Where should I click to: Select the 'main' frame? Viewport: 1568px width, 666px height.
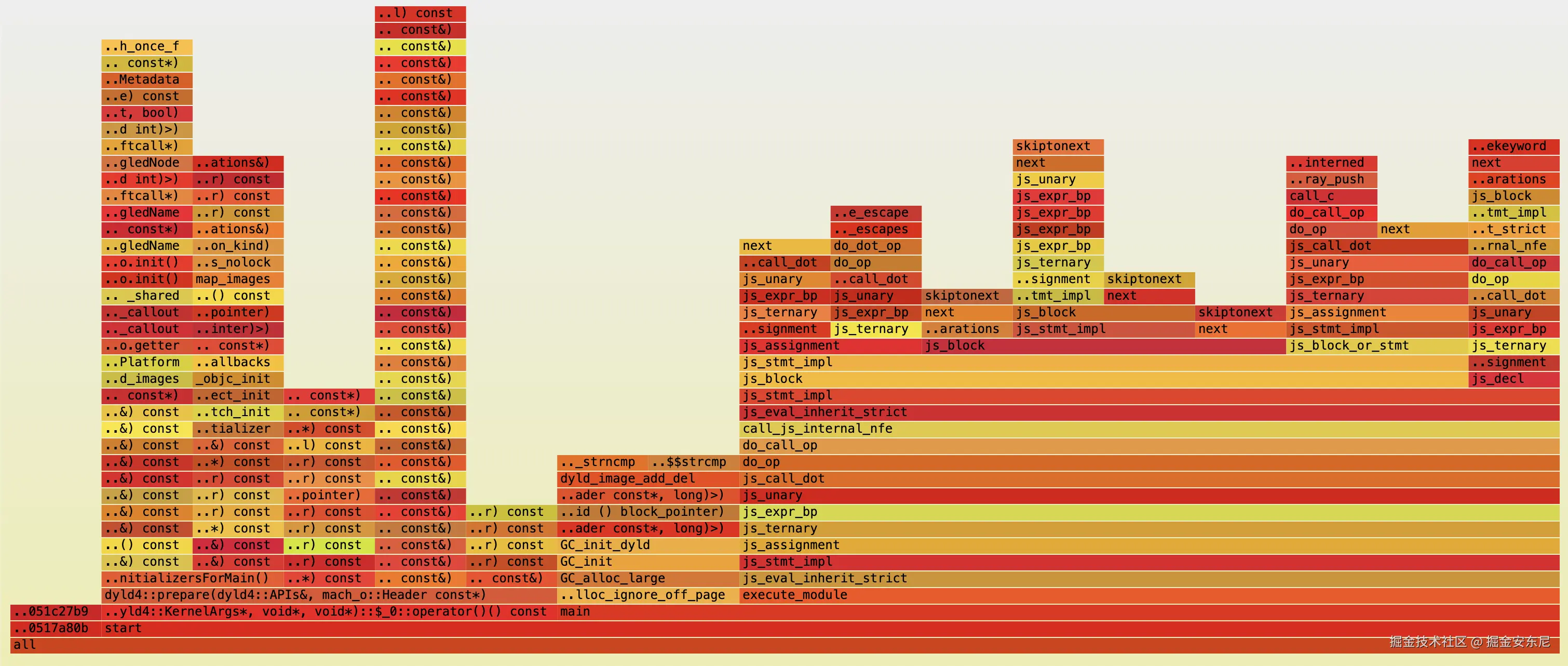point(1058,611)
